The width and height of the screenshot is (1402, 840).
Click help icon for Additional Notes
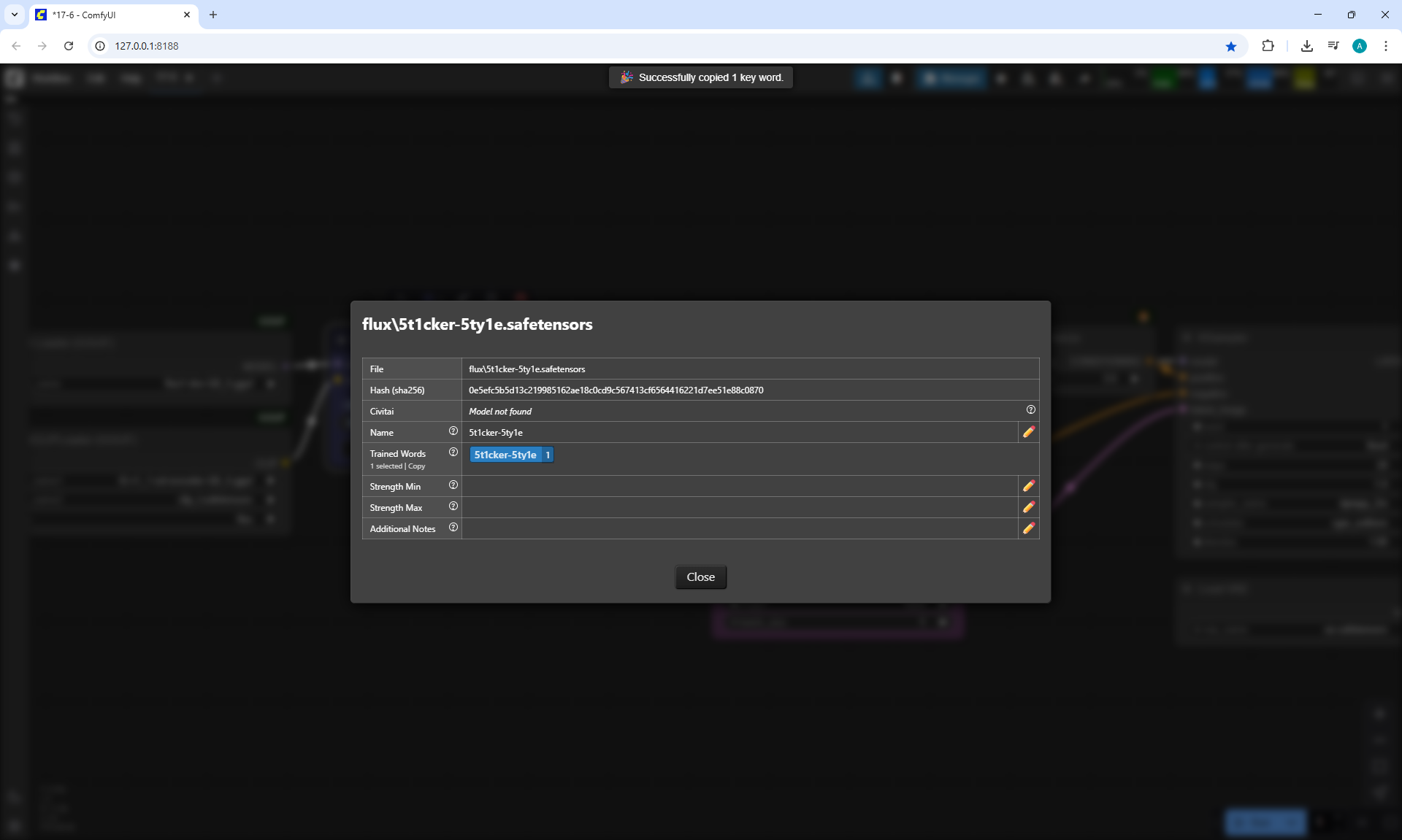[x=453, y=528]
